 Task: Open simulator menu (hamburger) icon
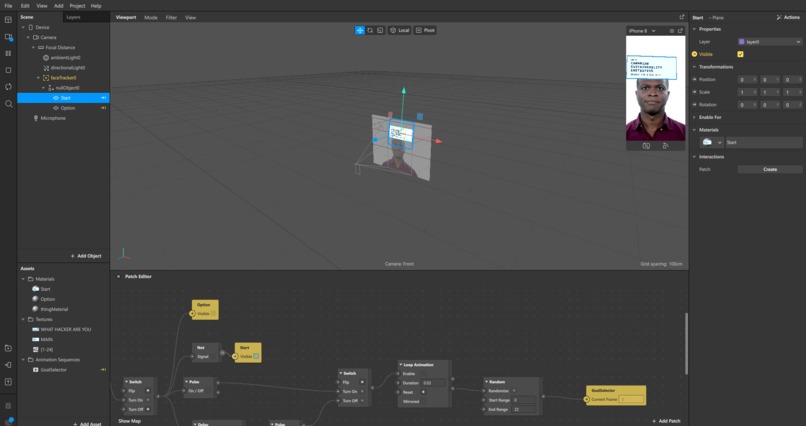(671, 31)
